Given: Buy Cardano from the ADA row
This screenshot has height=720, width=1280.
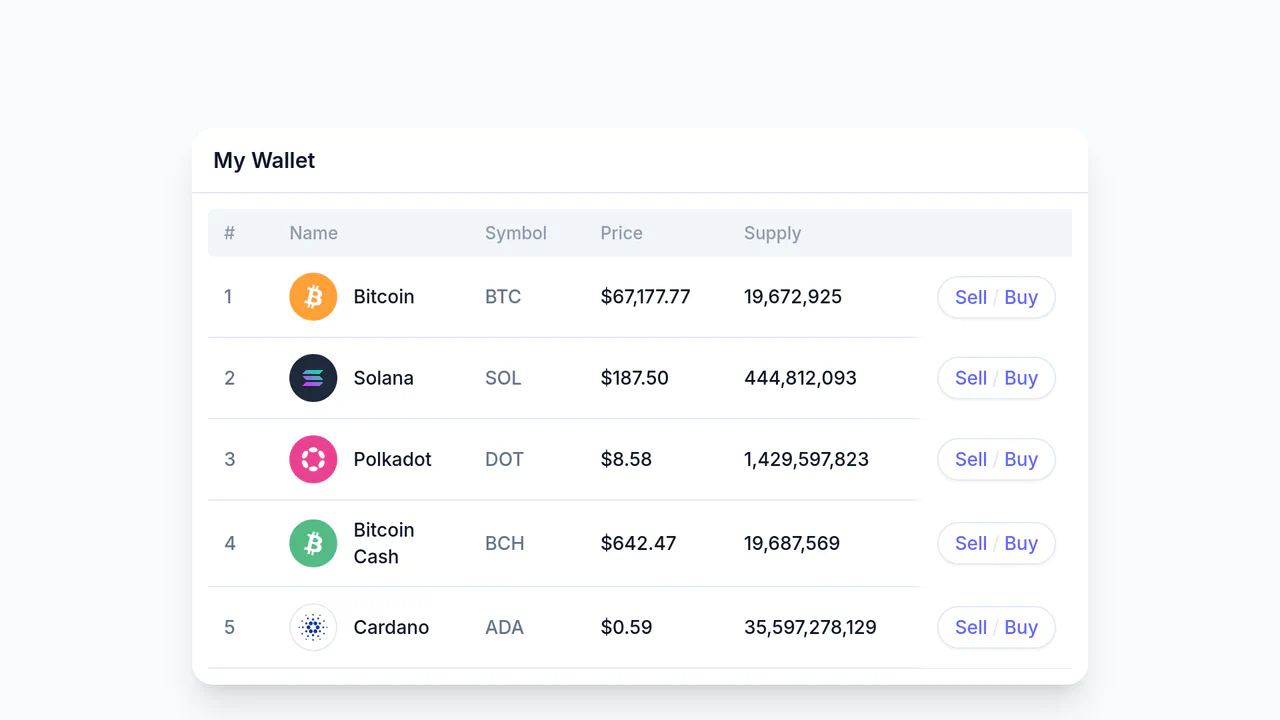Looking at the screenshot, I should pos(1021,627).
